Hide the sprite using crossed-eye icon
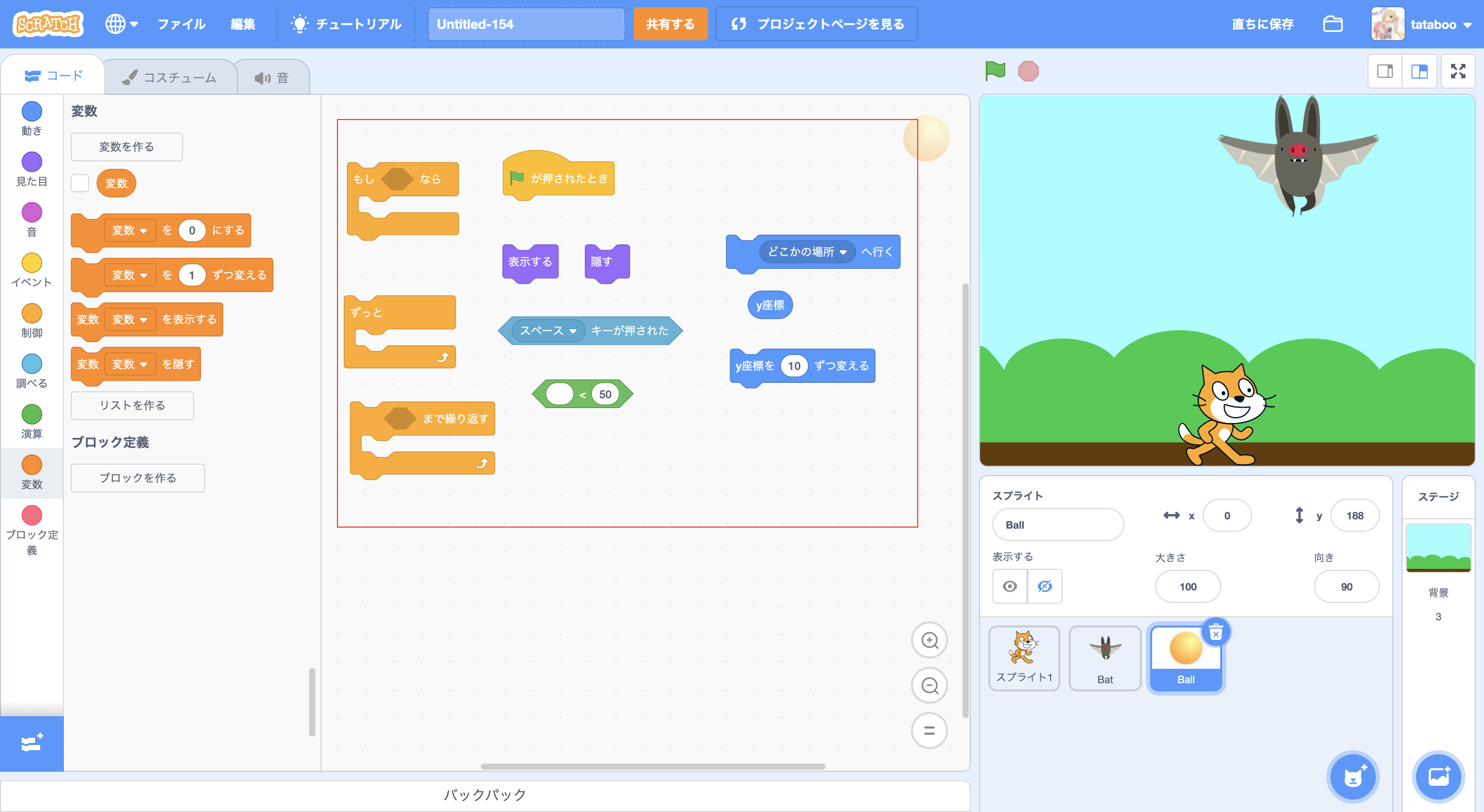This screenshot has height=812, width=1484. pyautogui.click(x=1044, y=586)
